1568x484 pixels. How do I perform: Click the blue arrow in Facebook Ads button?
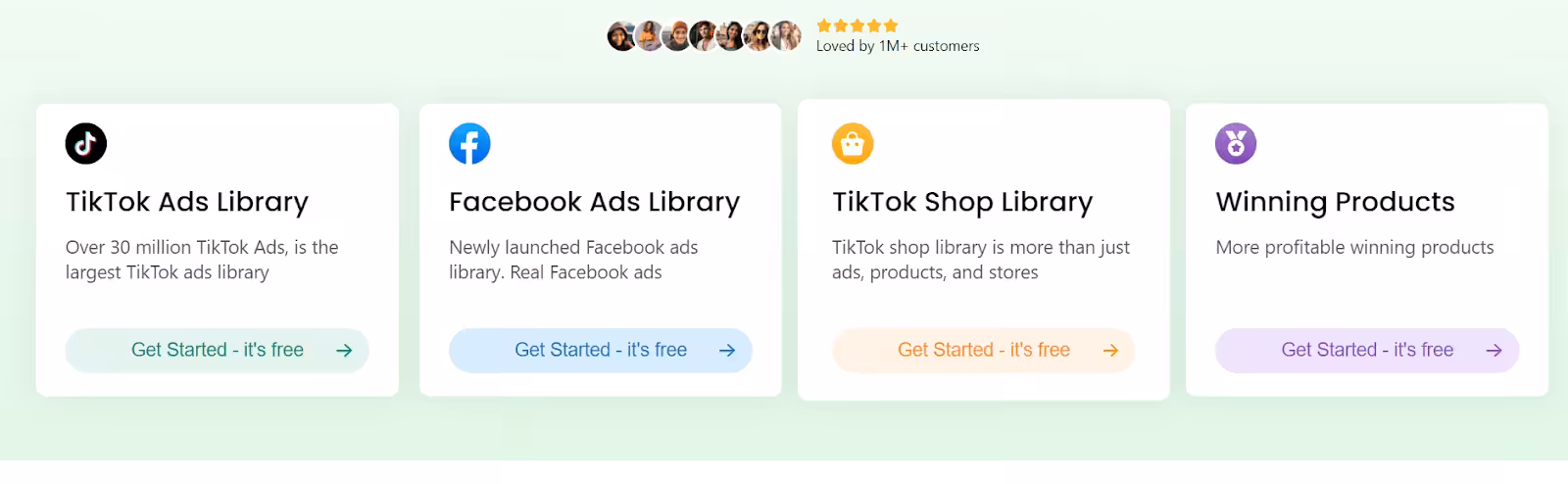tap(727, 351)
